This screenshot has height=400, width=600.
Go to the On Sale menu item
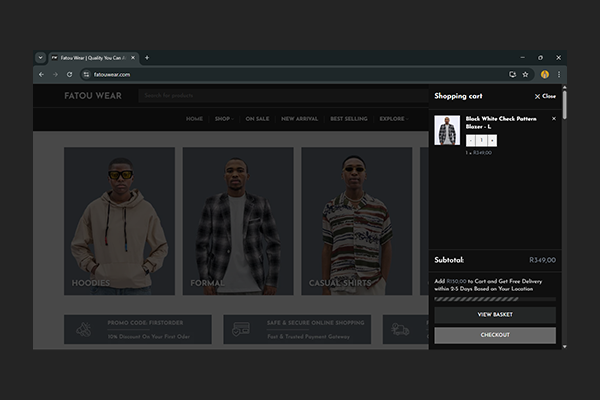pyautogui.click(x=257, y=119)
